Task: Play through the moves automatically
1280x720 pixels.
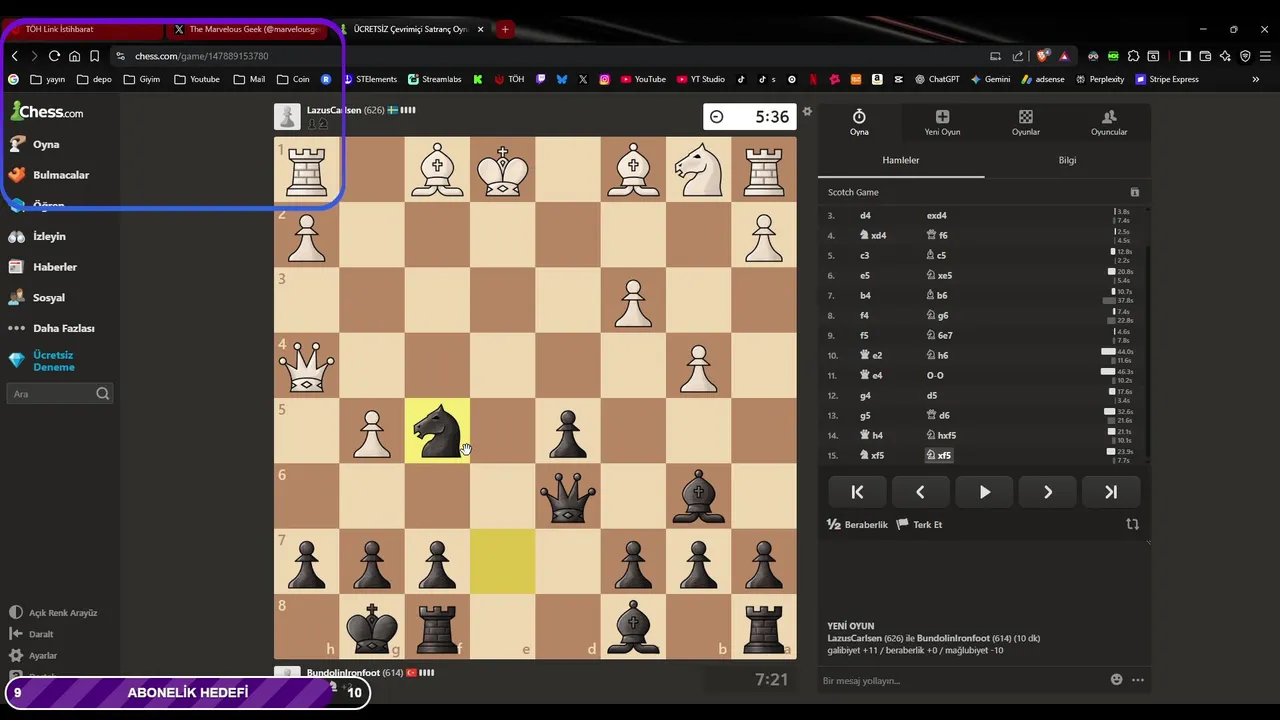Action: click(984, 492)
